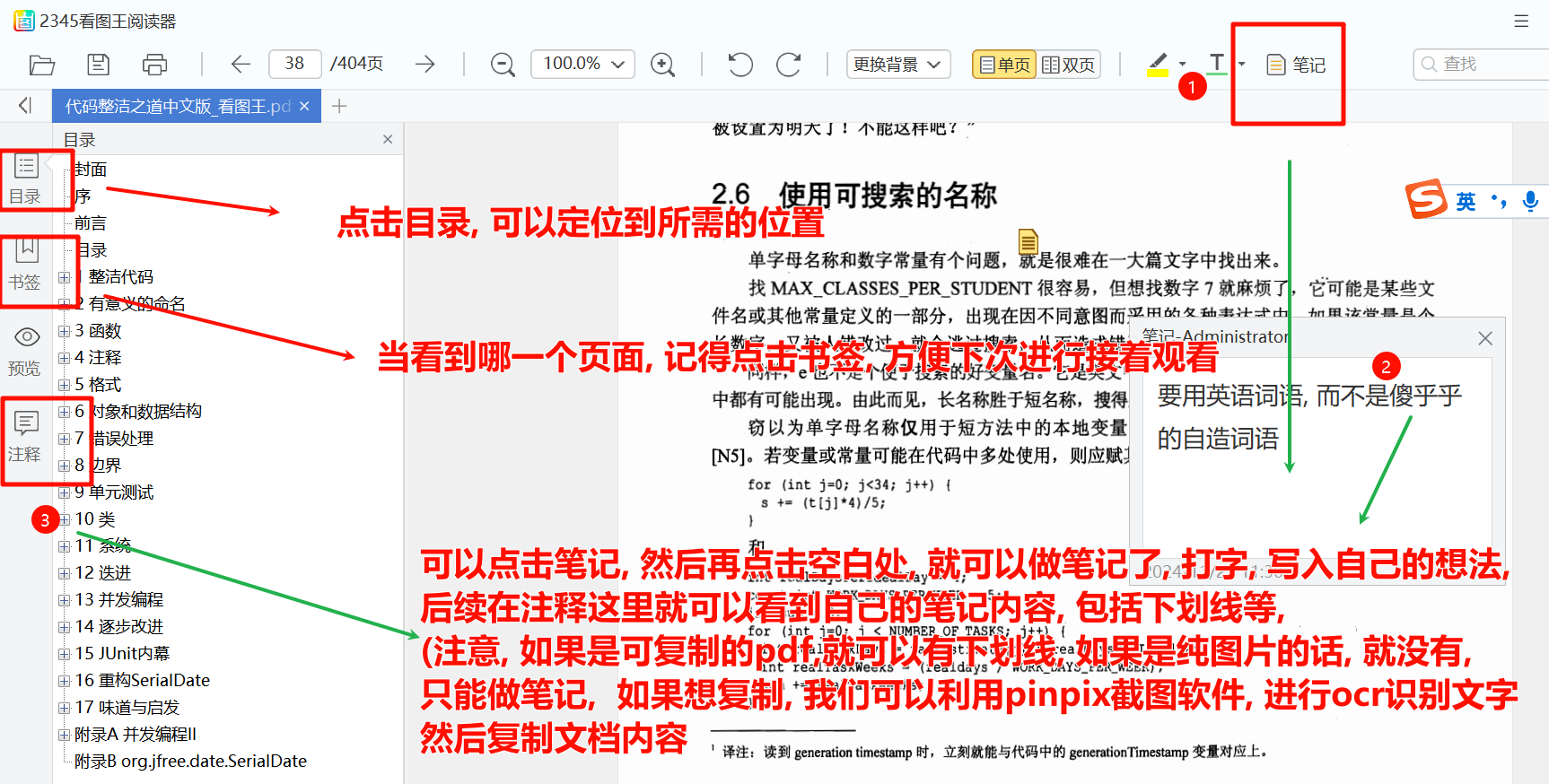Open the 更换背景 dropdown
1549x784 pixels.
(898, 65)
